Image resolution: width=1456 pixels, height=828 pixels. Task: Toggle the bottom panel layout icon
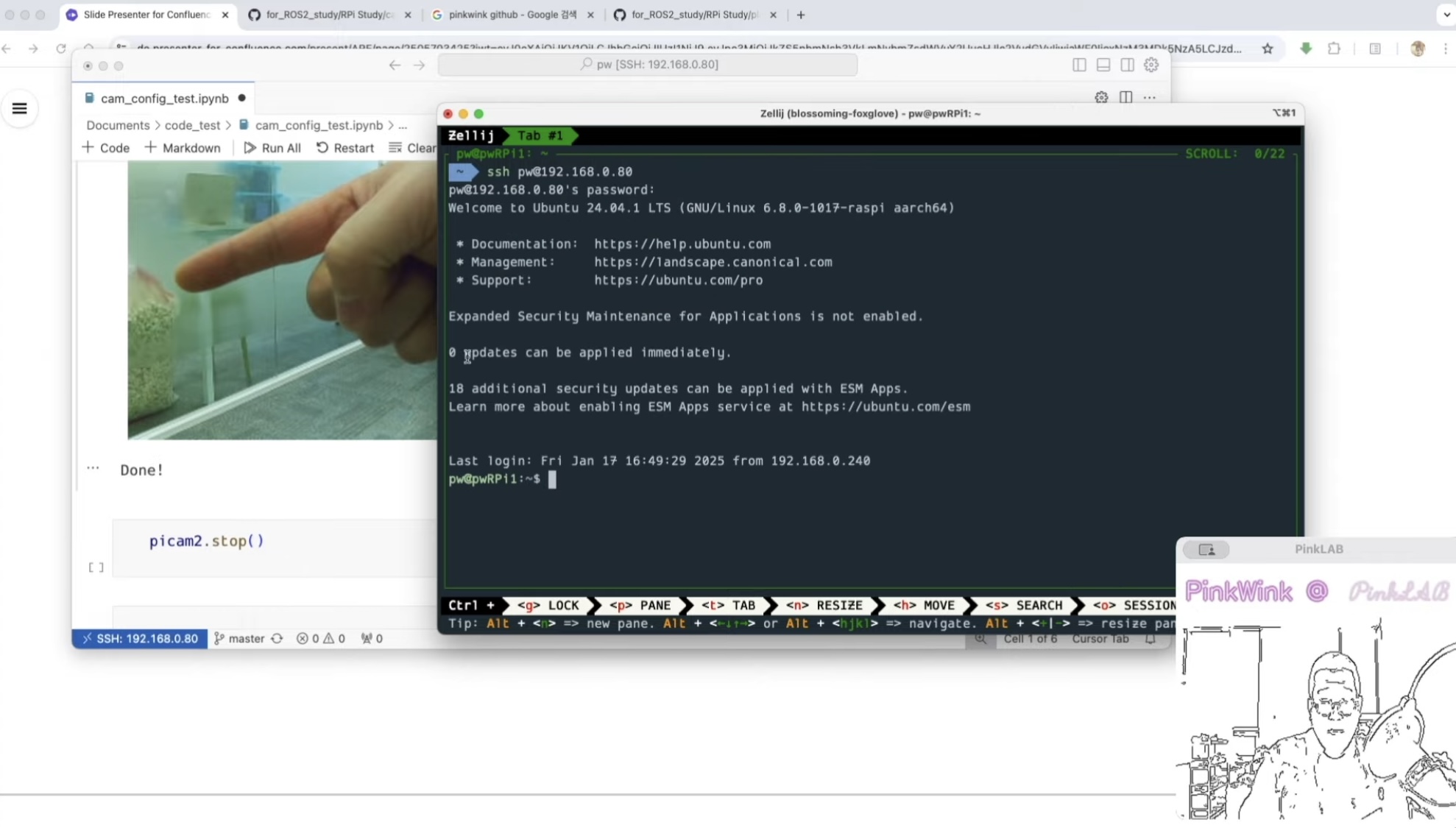pos(1103,65)
